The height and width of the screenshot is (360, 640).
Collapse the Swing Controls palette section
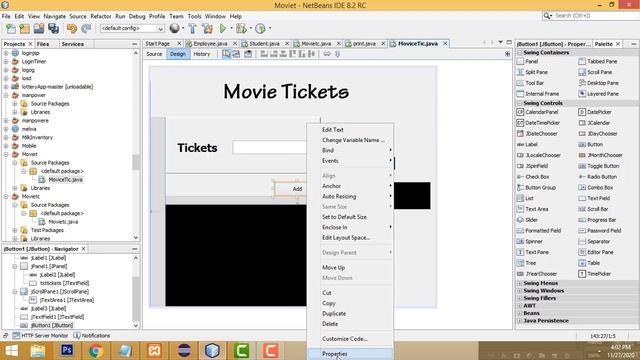tap(520, 103)
